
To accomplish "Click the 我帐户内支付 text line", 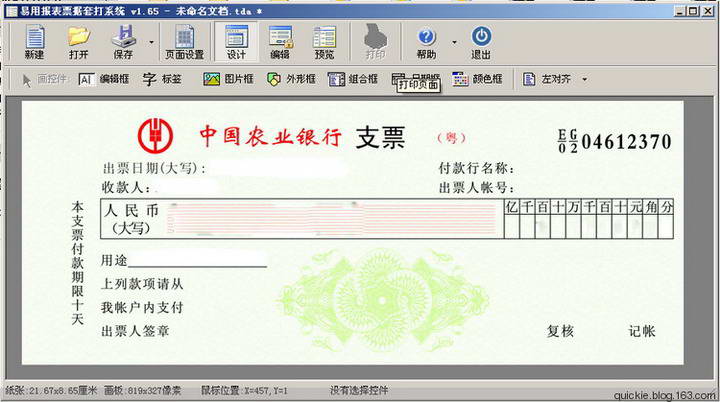I will click(142, 307).
